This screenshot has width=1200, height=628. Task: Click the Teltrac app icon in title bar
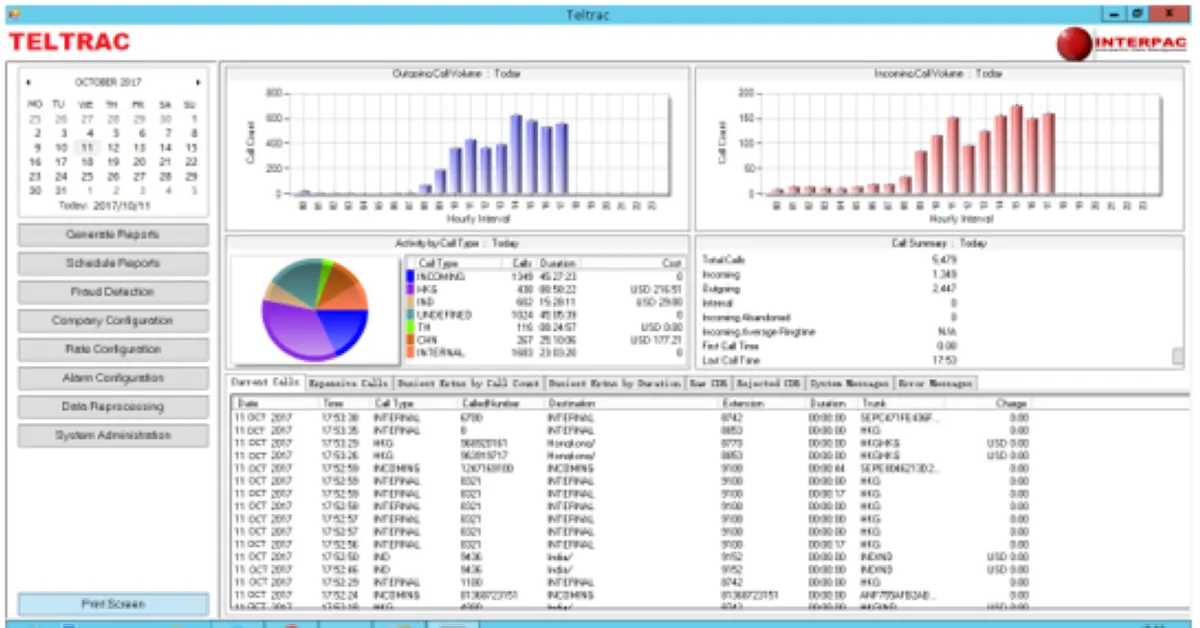(13, 13)
